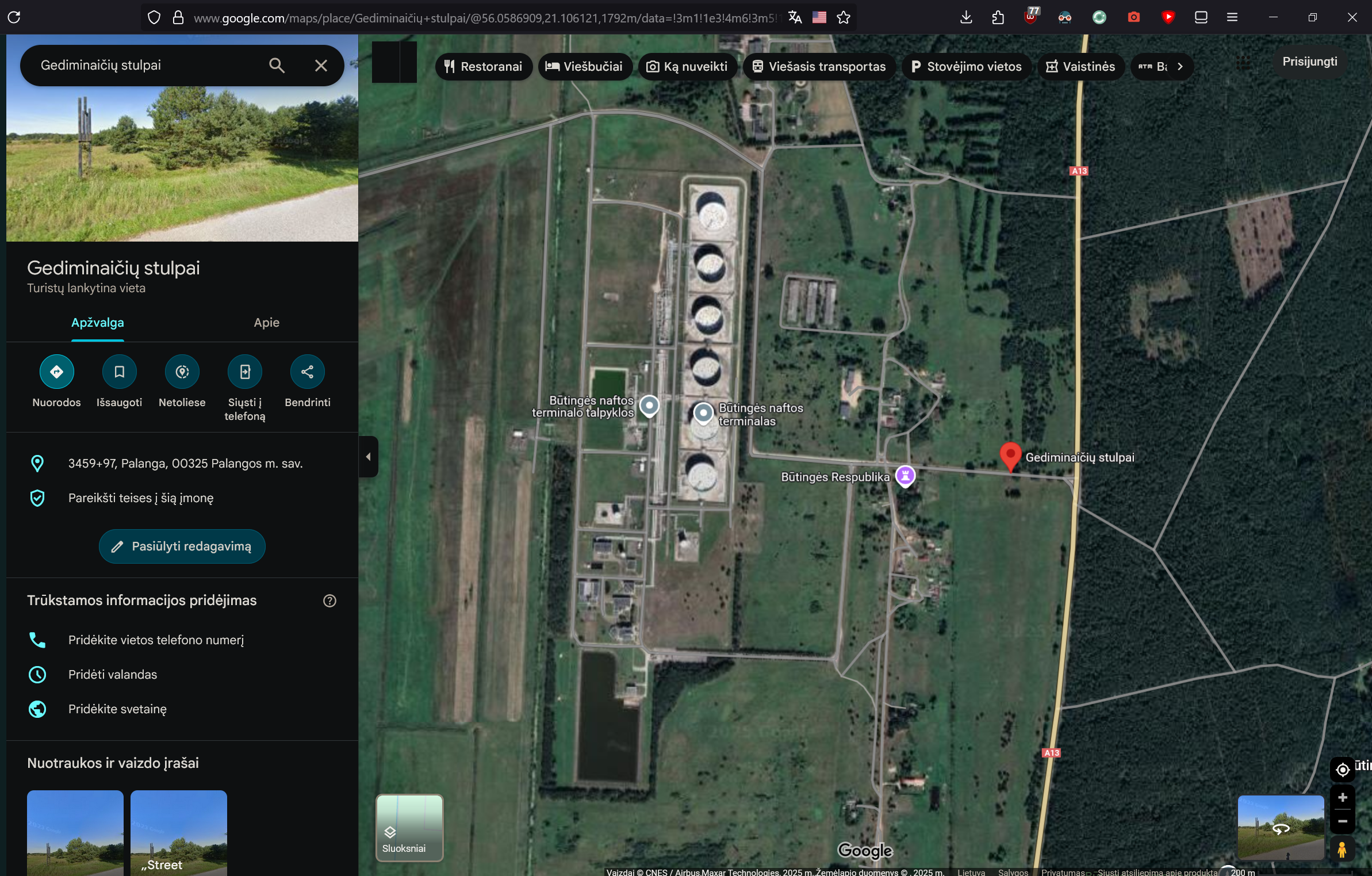1372x876 pixels.
Task: Open the extensions puzzle icon
Action: (x=998, y=17)
